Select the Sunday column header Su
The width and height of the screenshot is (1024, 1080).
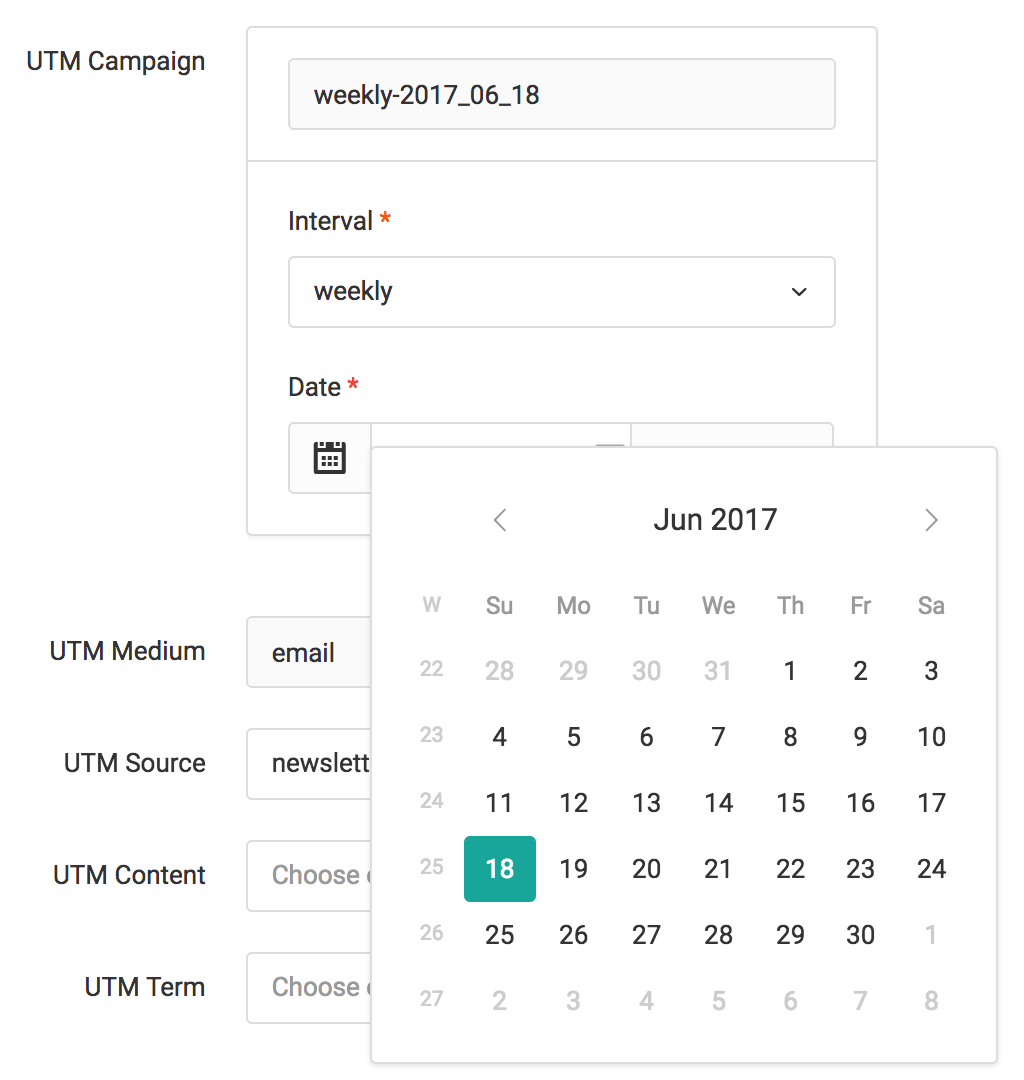click(499, 605)
